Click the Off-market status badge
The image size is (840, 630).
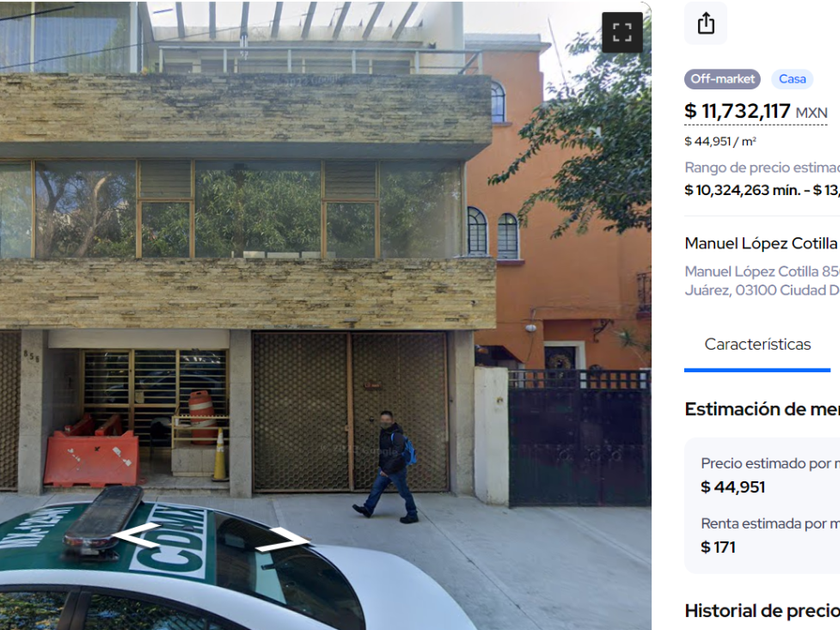coord(722,79)
